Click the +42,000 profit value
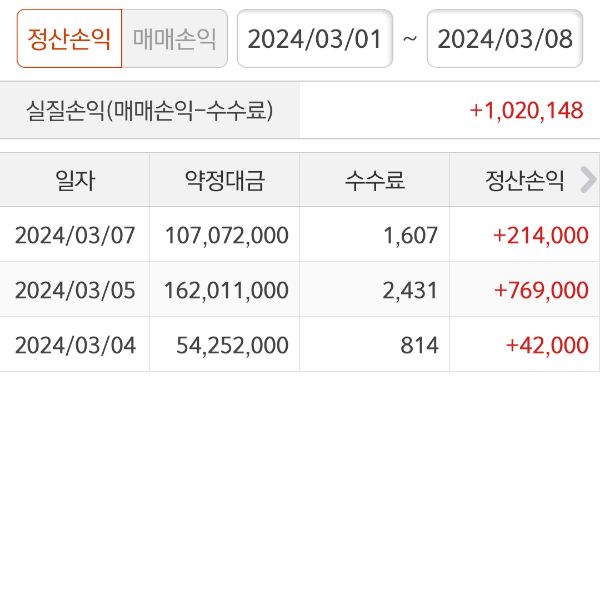 coord(546,345)
